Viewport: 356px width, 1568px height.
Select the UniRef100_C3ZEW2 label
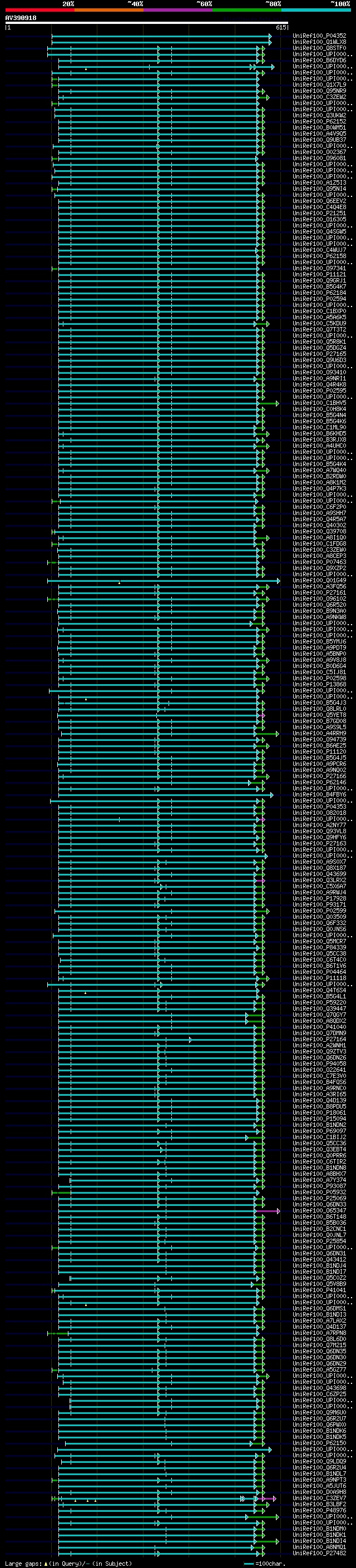[319, 97]
